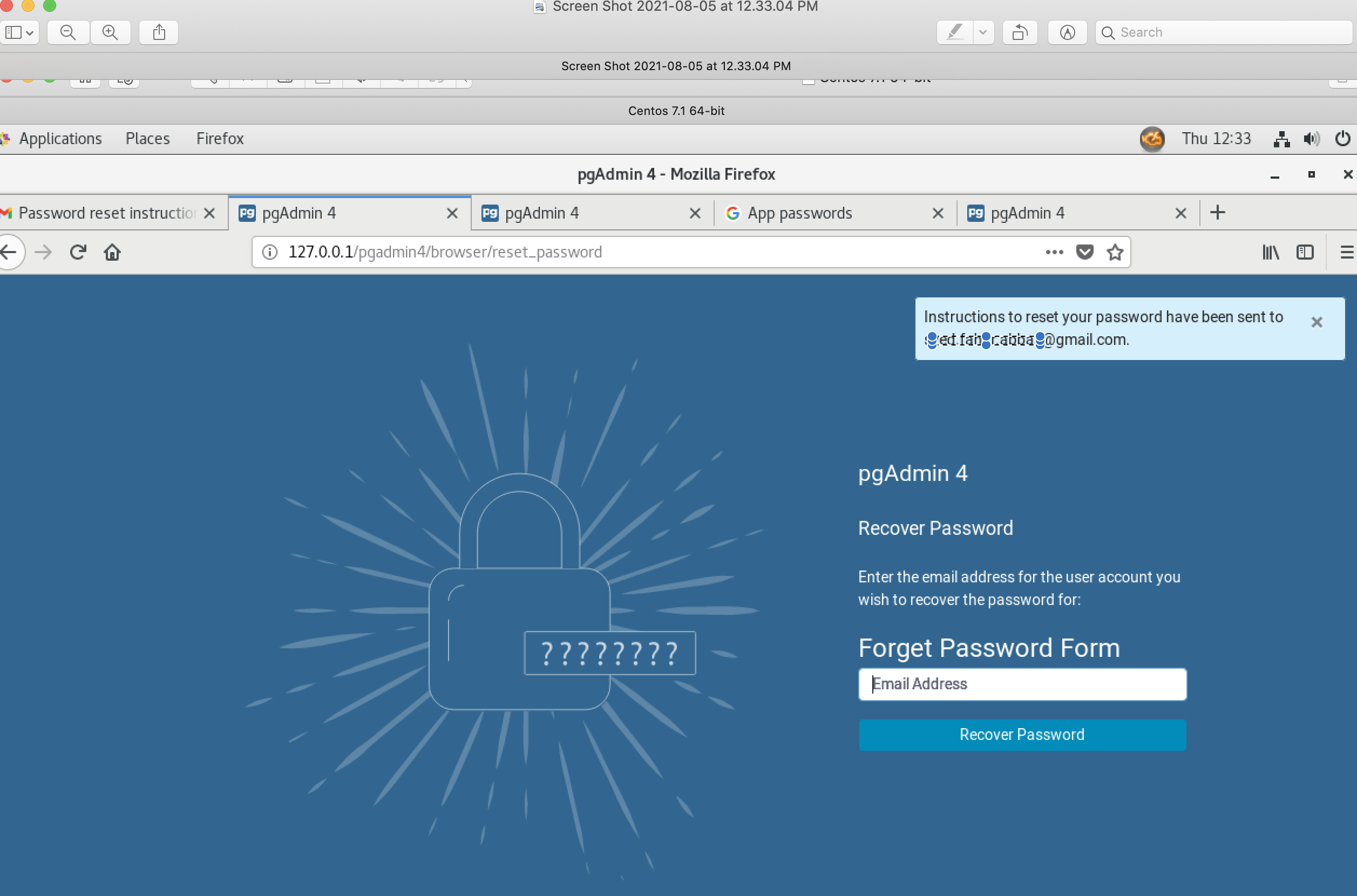The width and height of the screenshot is (1357, 896).
Task: Switch to the App passwords tab
Action: click(x=800, y=213)
